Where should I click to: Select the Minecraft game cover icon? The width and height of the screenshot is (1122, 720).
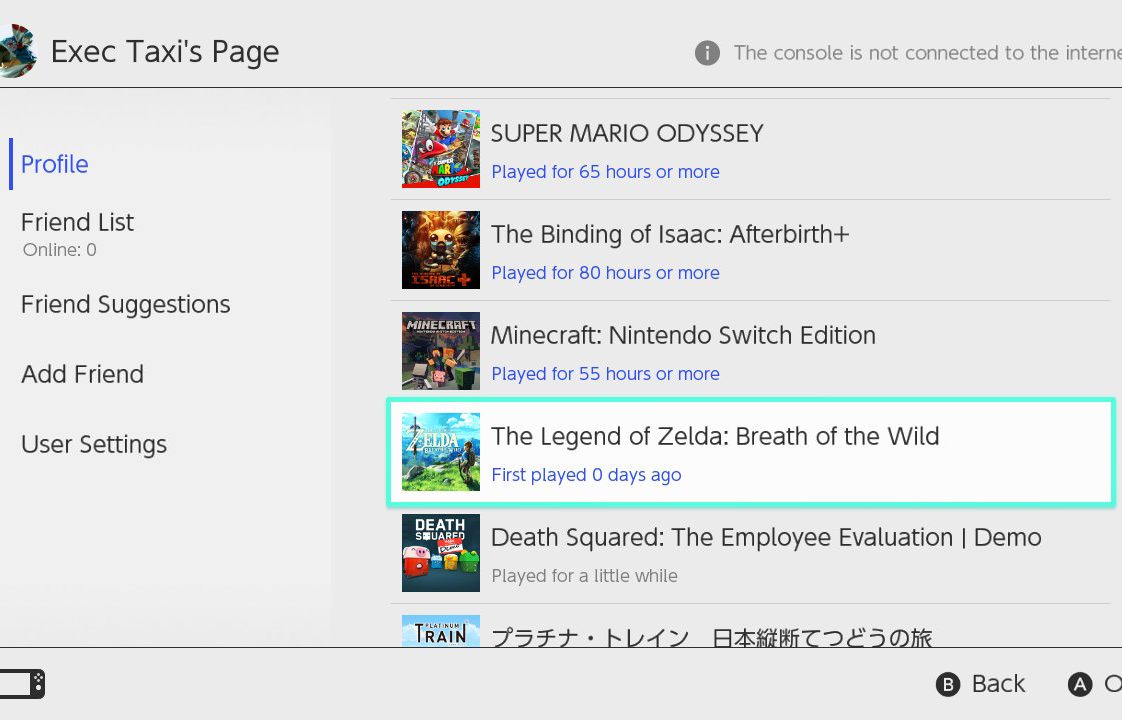click(x=441, y=351)
